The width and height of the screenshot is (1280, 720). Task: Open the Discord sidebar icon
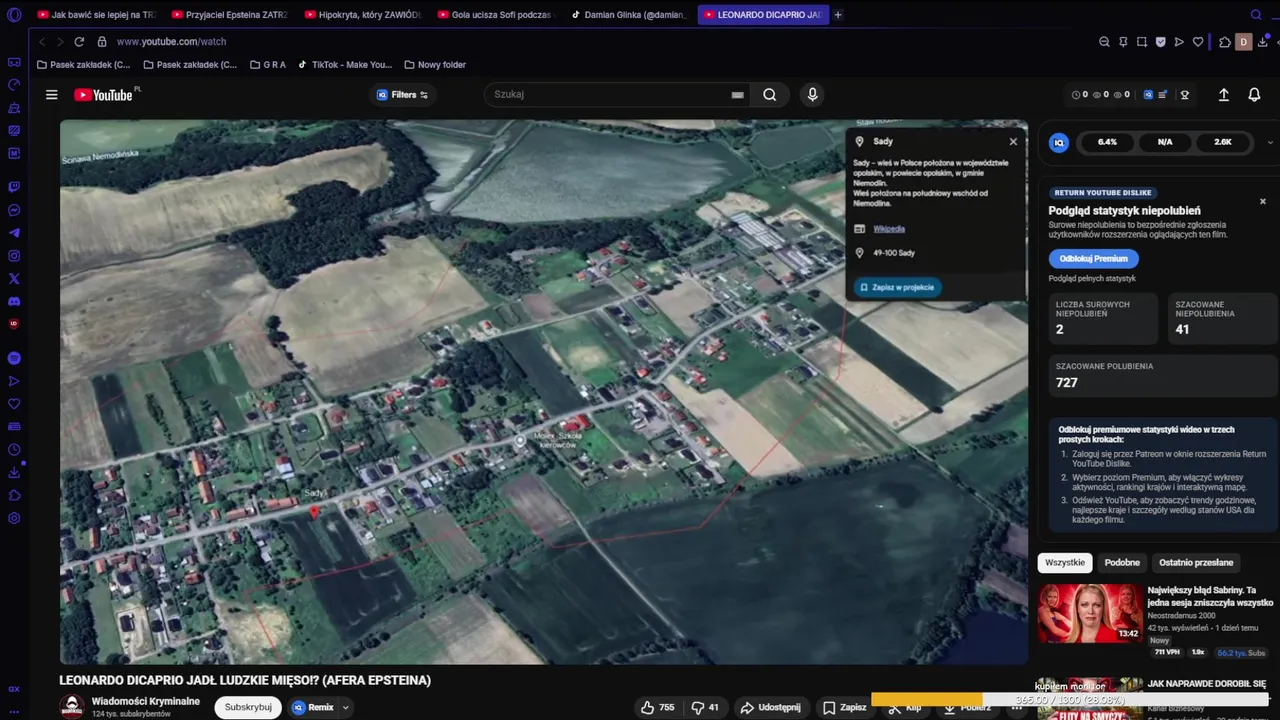pos(14,302)
